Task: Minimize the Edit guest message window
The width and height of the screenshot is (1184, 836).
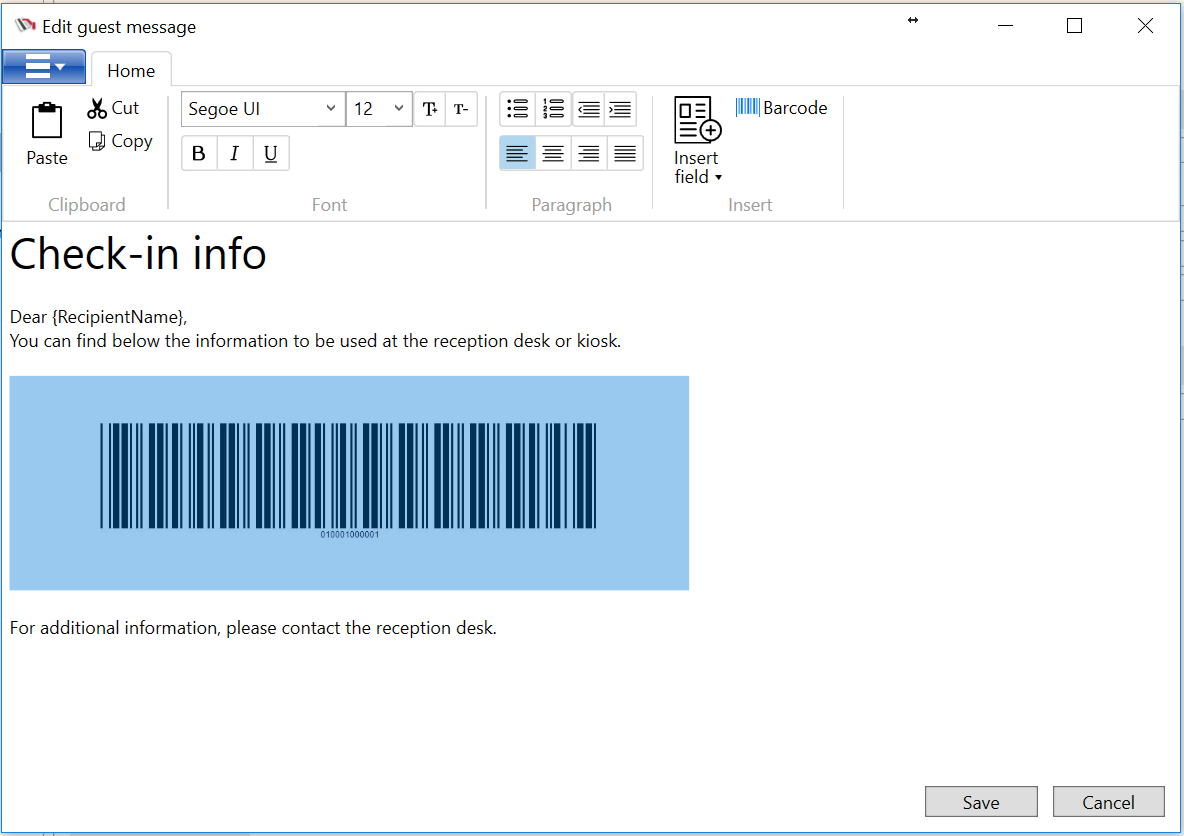Action: [1005, 26]
